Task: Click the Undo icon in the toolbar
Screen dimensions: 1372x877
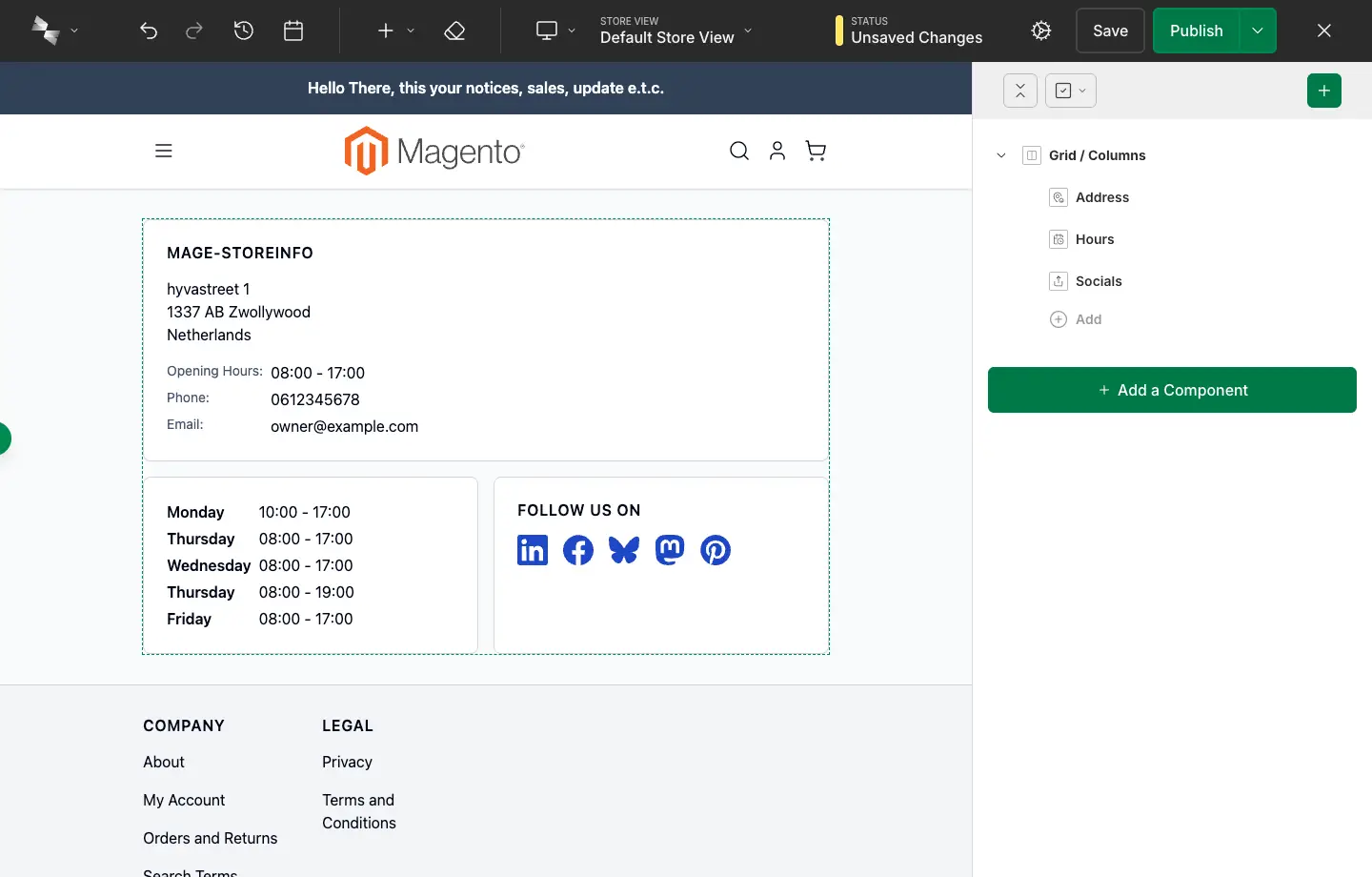Action: (149, 31)
